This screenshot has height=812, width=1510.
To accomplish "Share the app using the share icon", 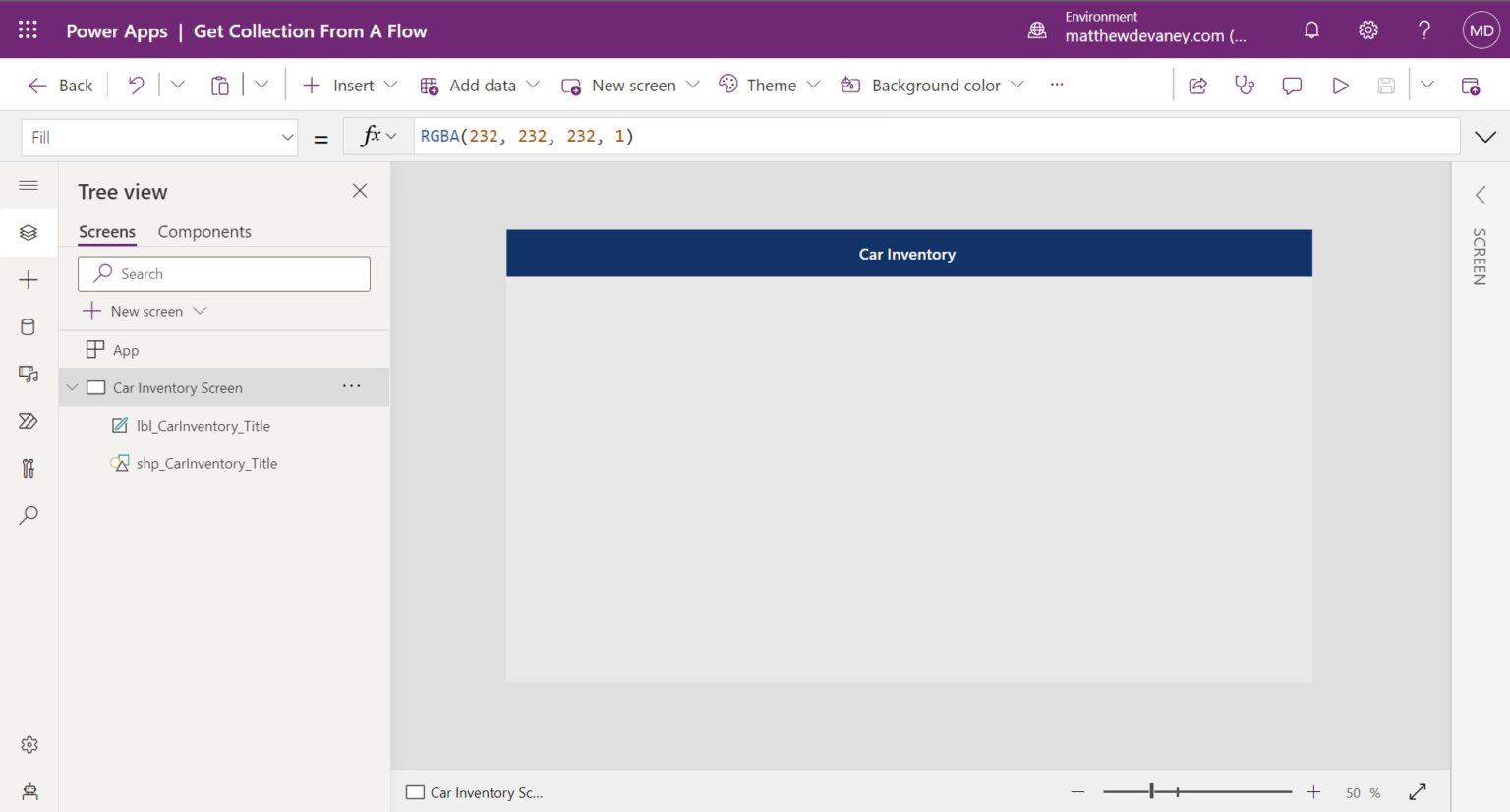I will point(1197,86).
